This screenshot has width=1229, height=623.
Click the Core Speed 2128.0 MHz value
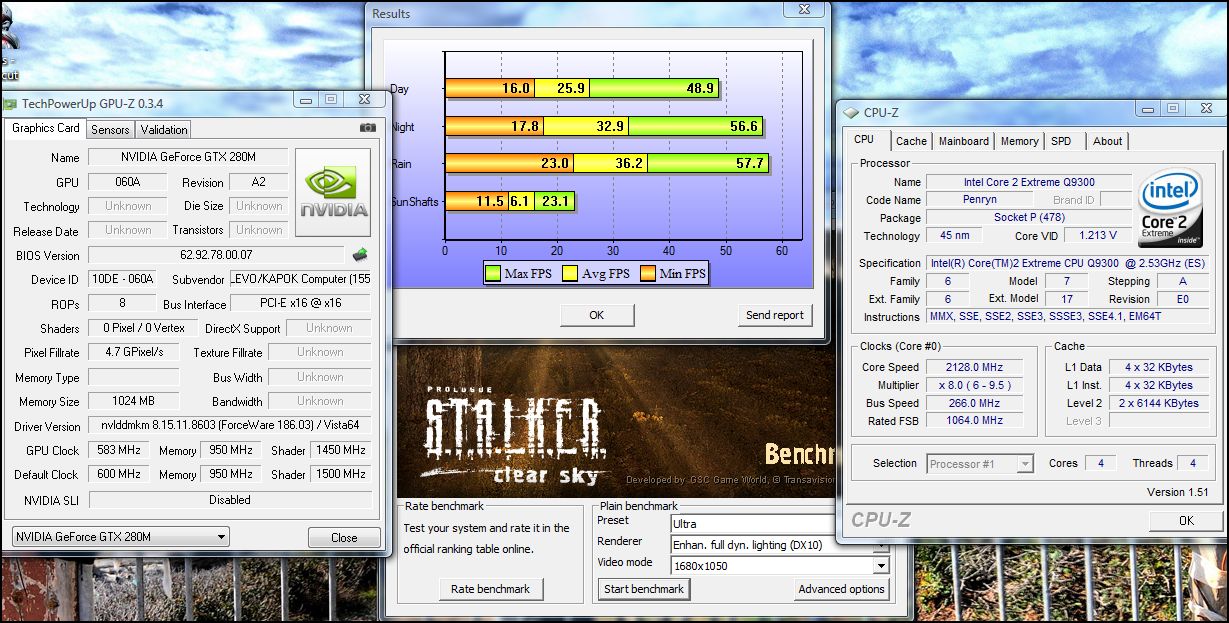(x=974, y=367)
